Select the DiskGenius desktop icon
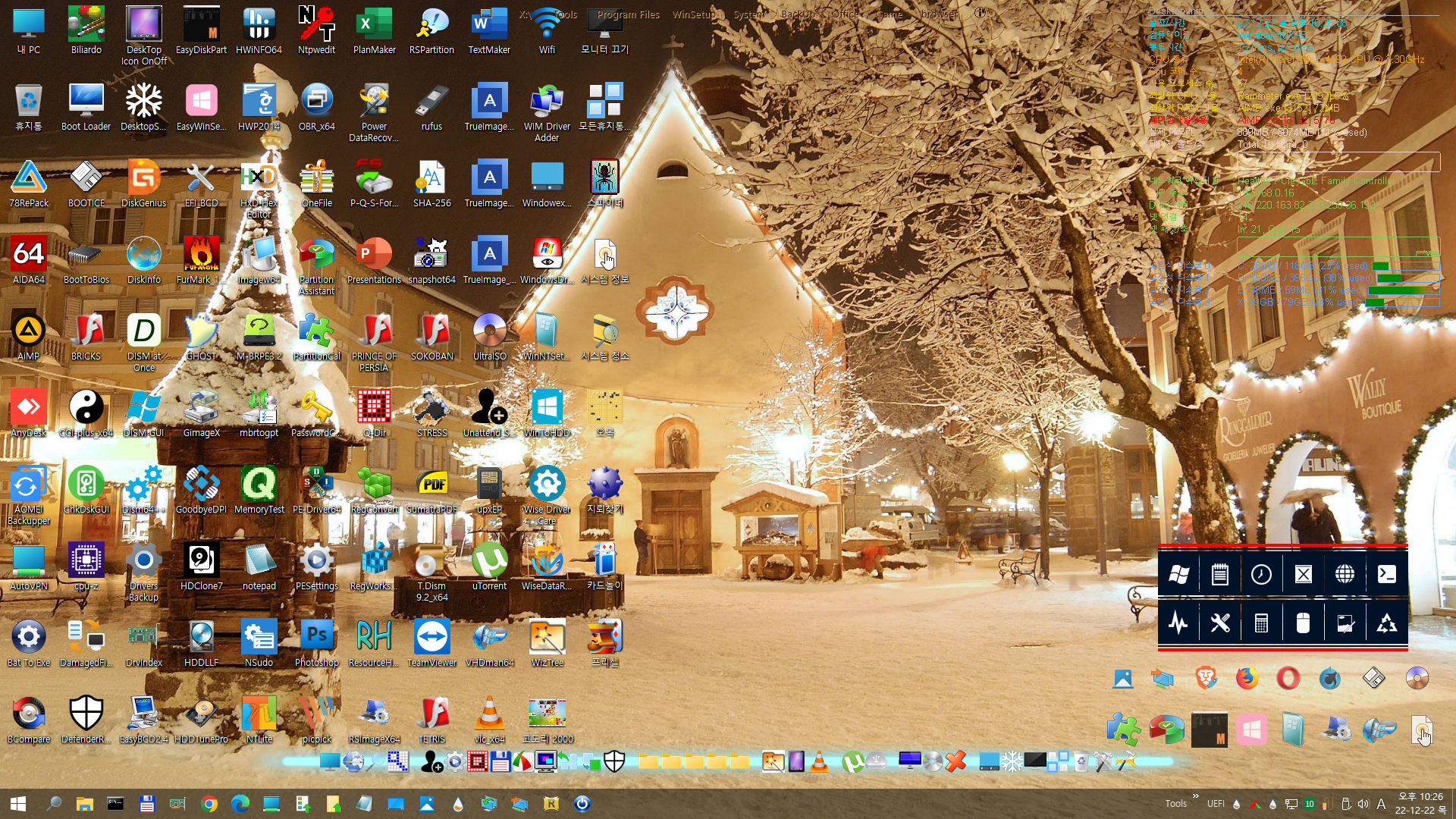1456x819 pixels. 143,184
